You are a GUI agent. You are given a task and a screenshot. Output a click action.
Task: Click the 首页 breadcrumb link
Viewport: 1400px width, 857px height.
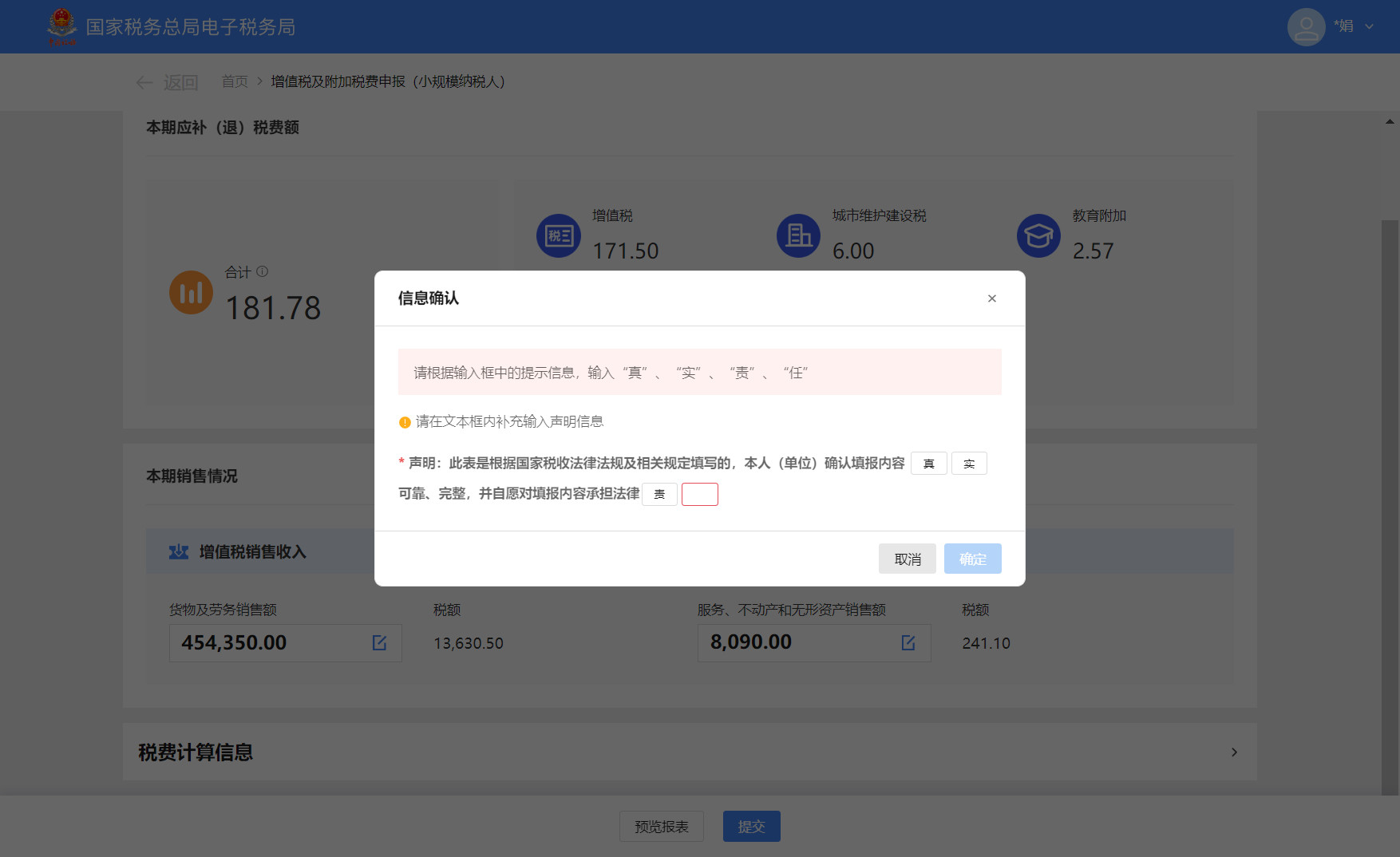(x=235, y=81)
